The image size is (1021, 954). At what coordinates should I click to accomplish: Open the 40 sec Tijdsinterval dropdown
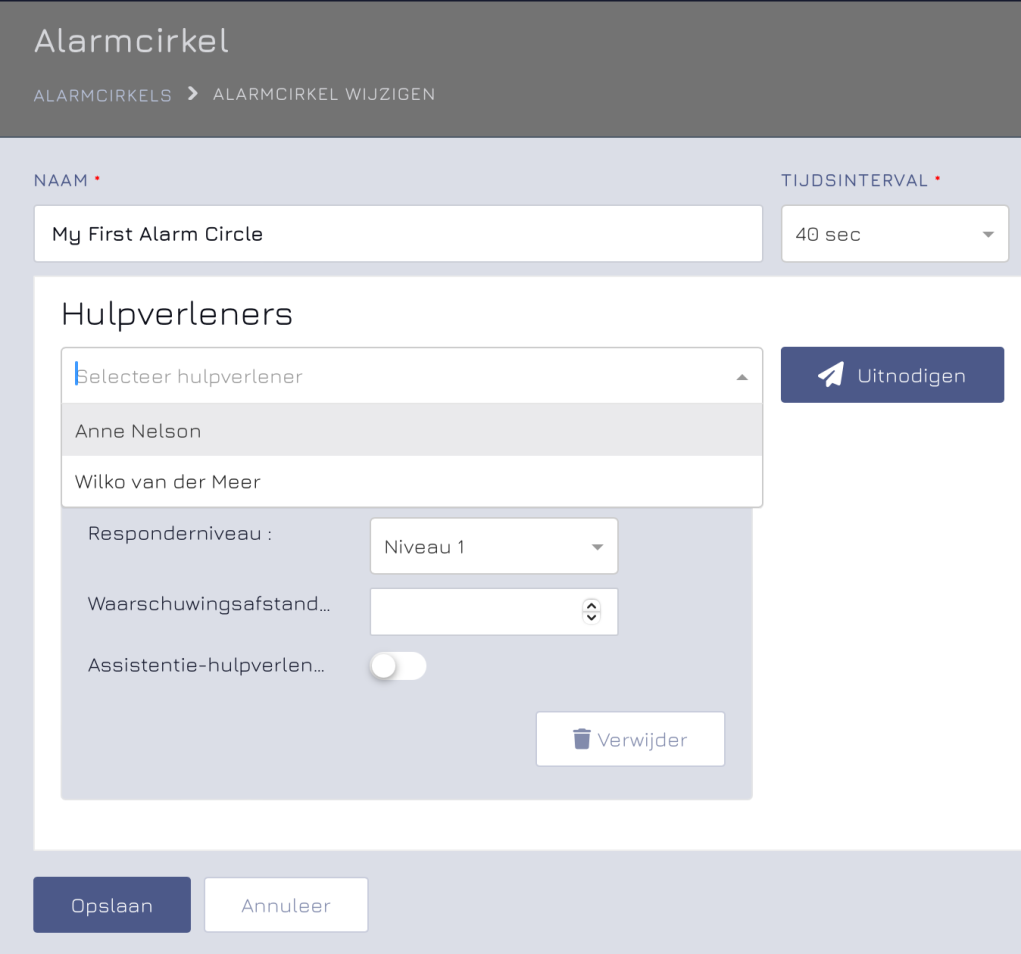point(895,234)
